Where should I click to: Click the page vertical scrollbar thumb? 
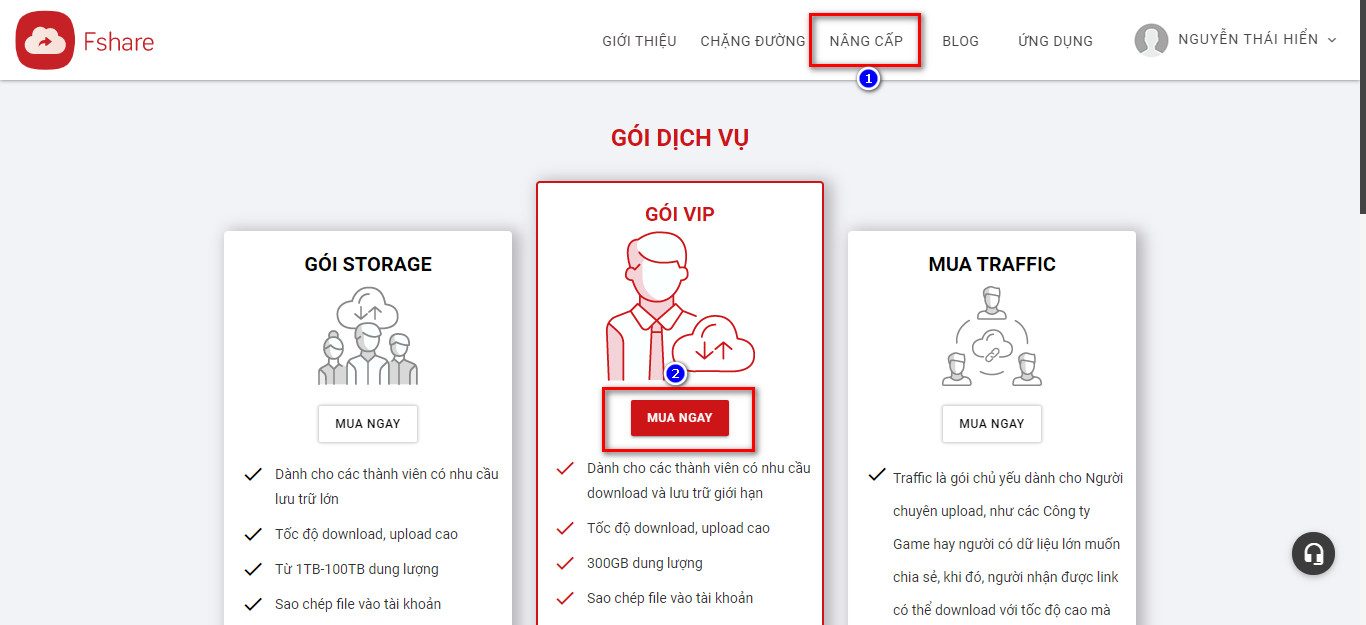tap(1360, 107)
